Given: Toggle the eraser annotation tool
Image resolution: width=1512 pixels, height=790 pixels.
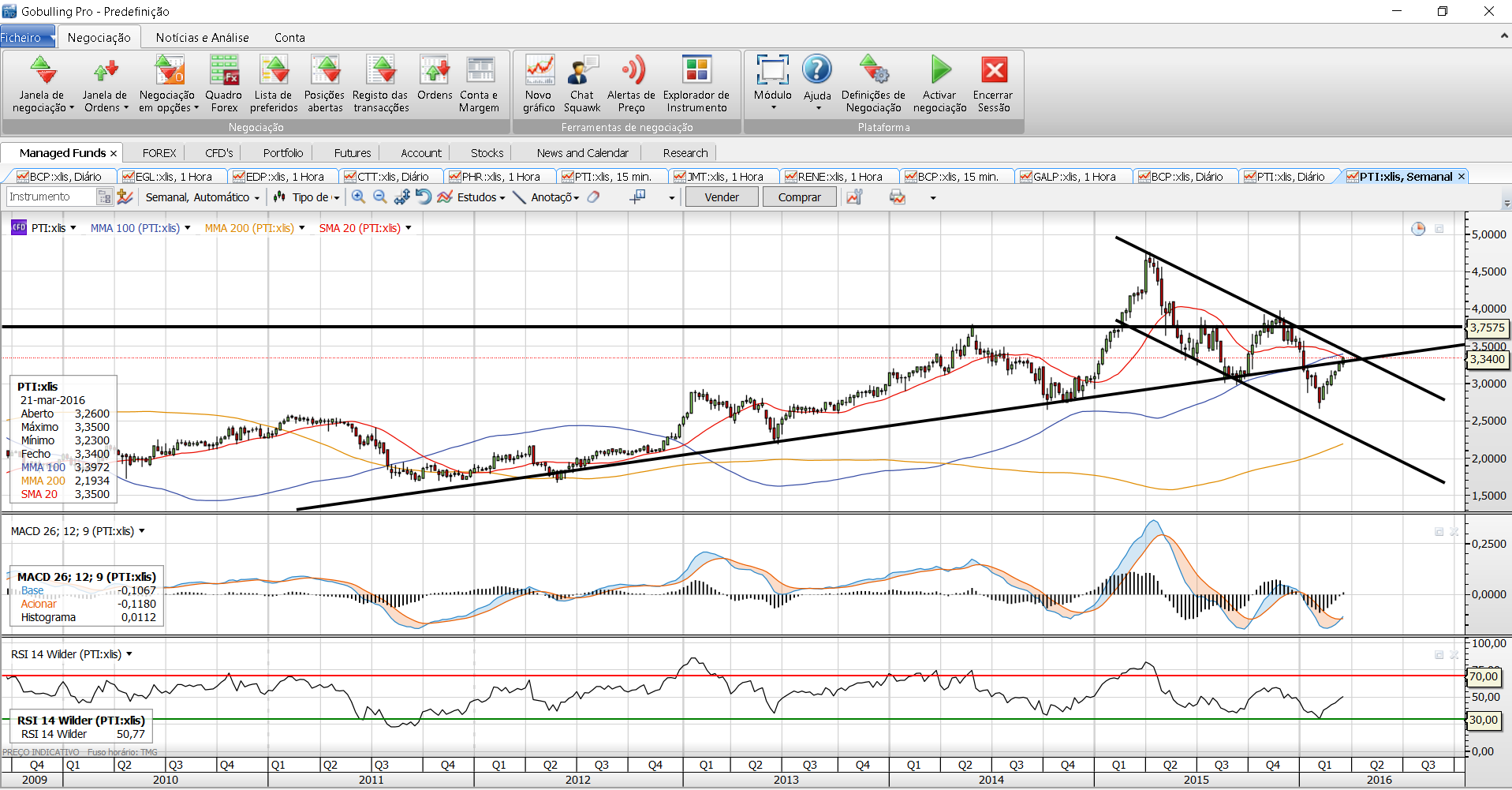Looking at the screenshot, I should [594, 197].
